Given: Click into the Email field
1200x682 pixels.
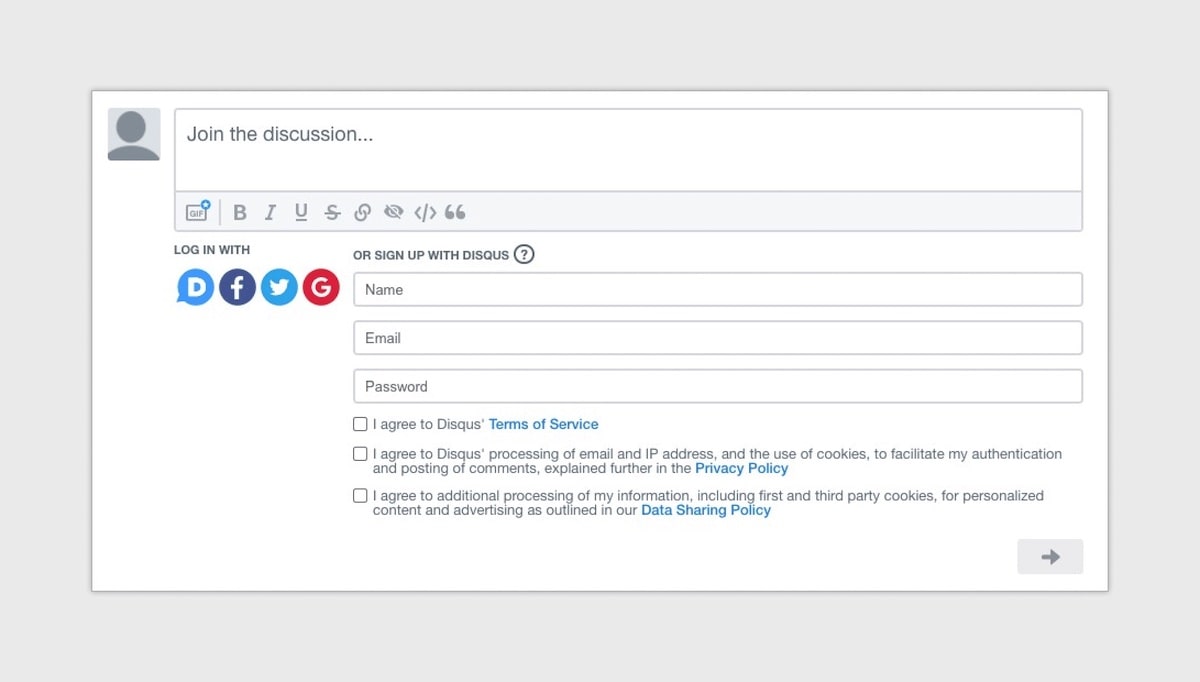Looking at the screenshot, I should 718,338.
